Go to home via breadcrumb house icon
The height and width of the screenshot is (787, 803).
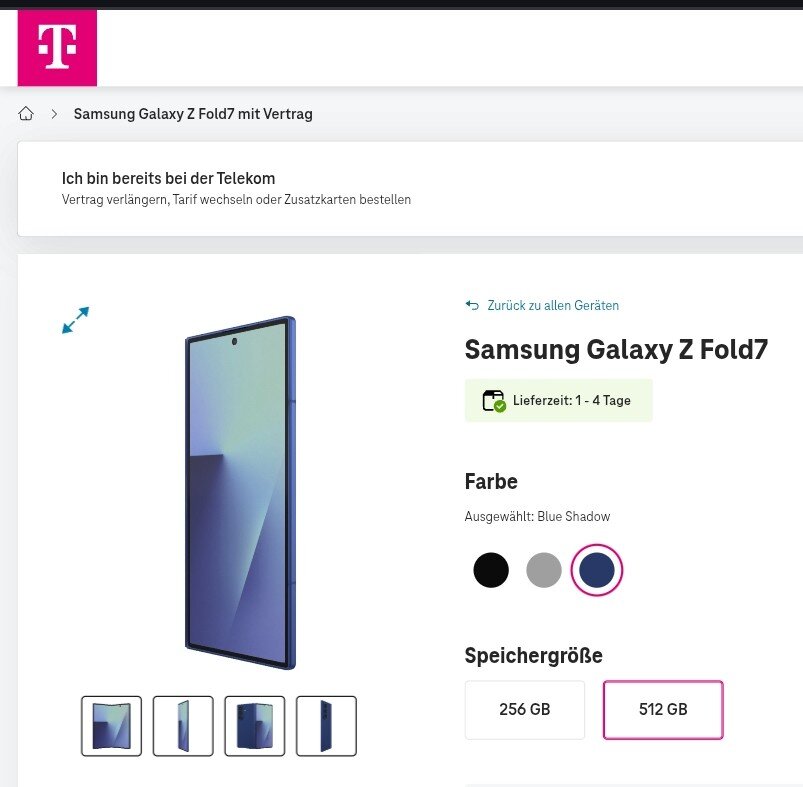coord(26,114)
